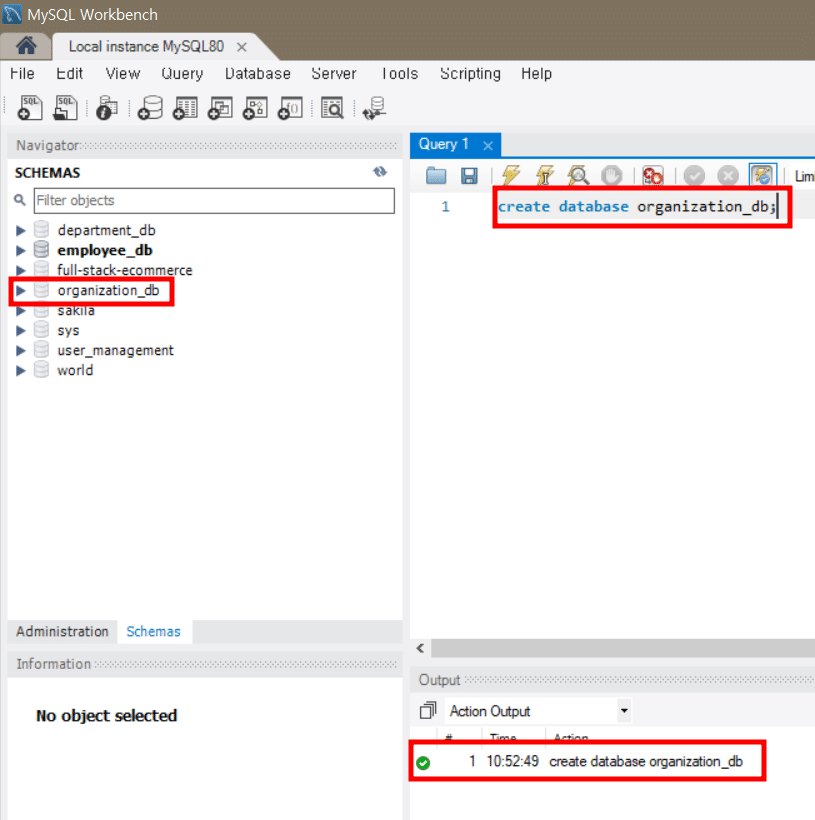Select the Query 1 tab
815x820 pixels.
pos(444,144)
